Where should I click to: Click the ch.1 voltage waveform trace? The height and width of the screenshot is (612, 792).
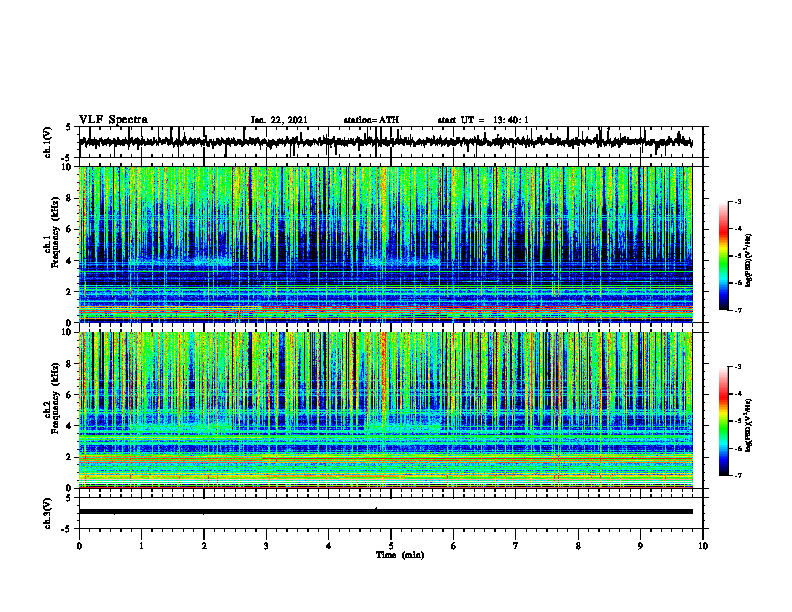pyautogui.click(x=385, y=142)
